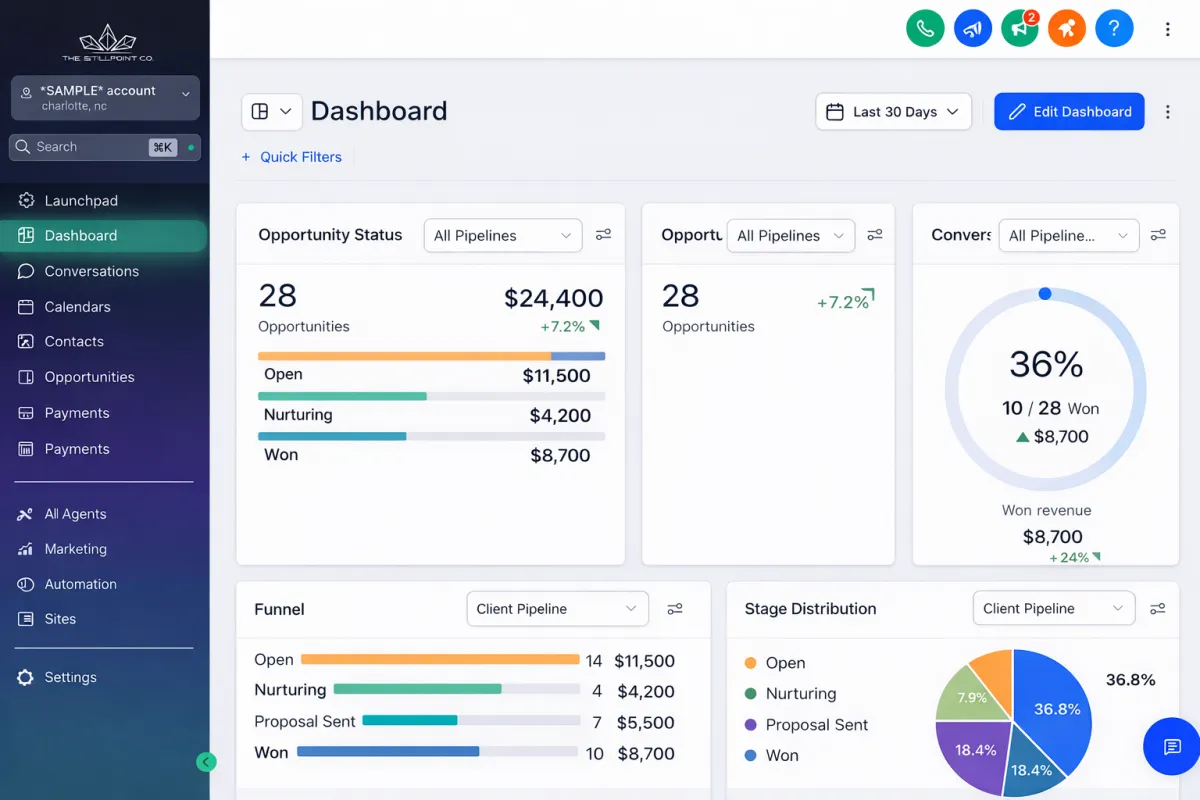Click the Quick Filters link

(301, 157)
